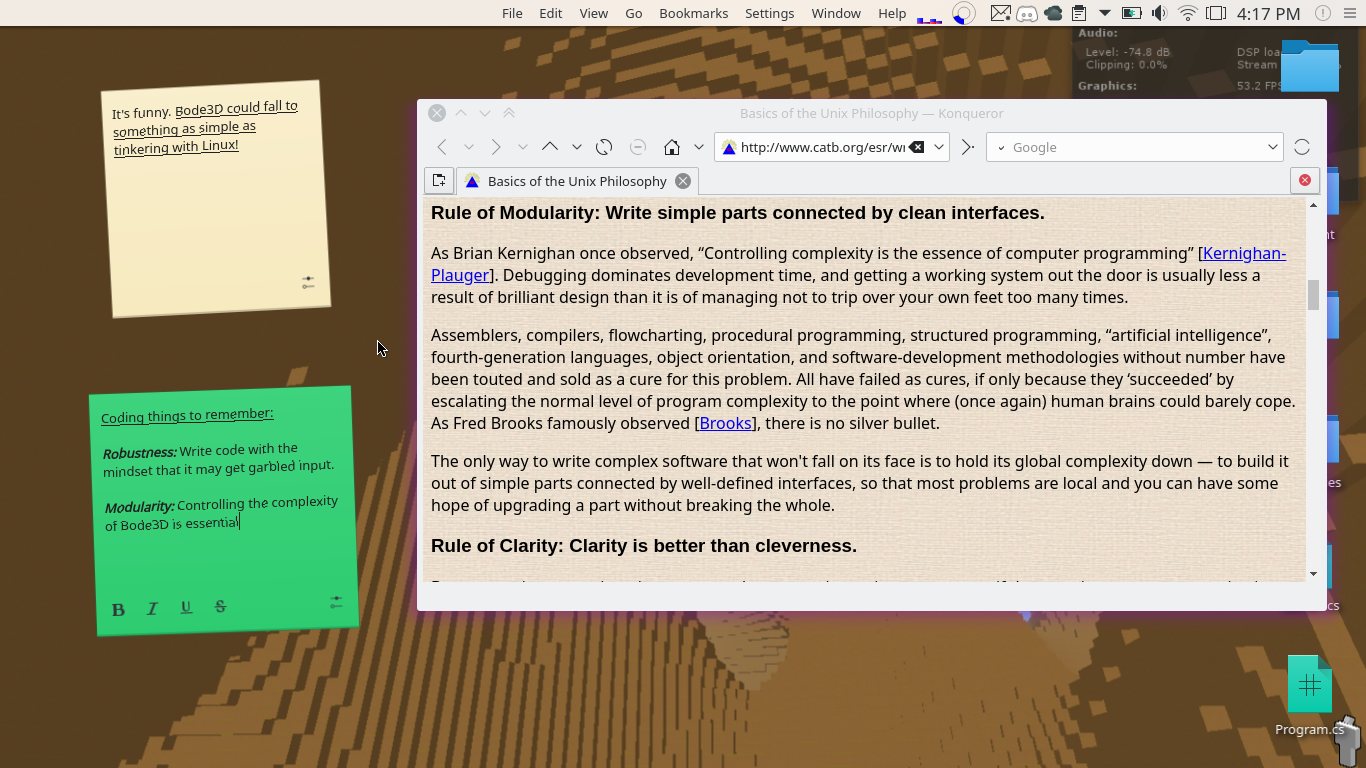
Task: Open the Discord tray icon
Action: point(1026,13)
